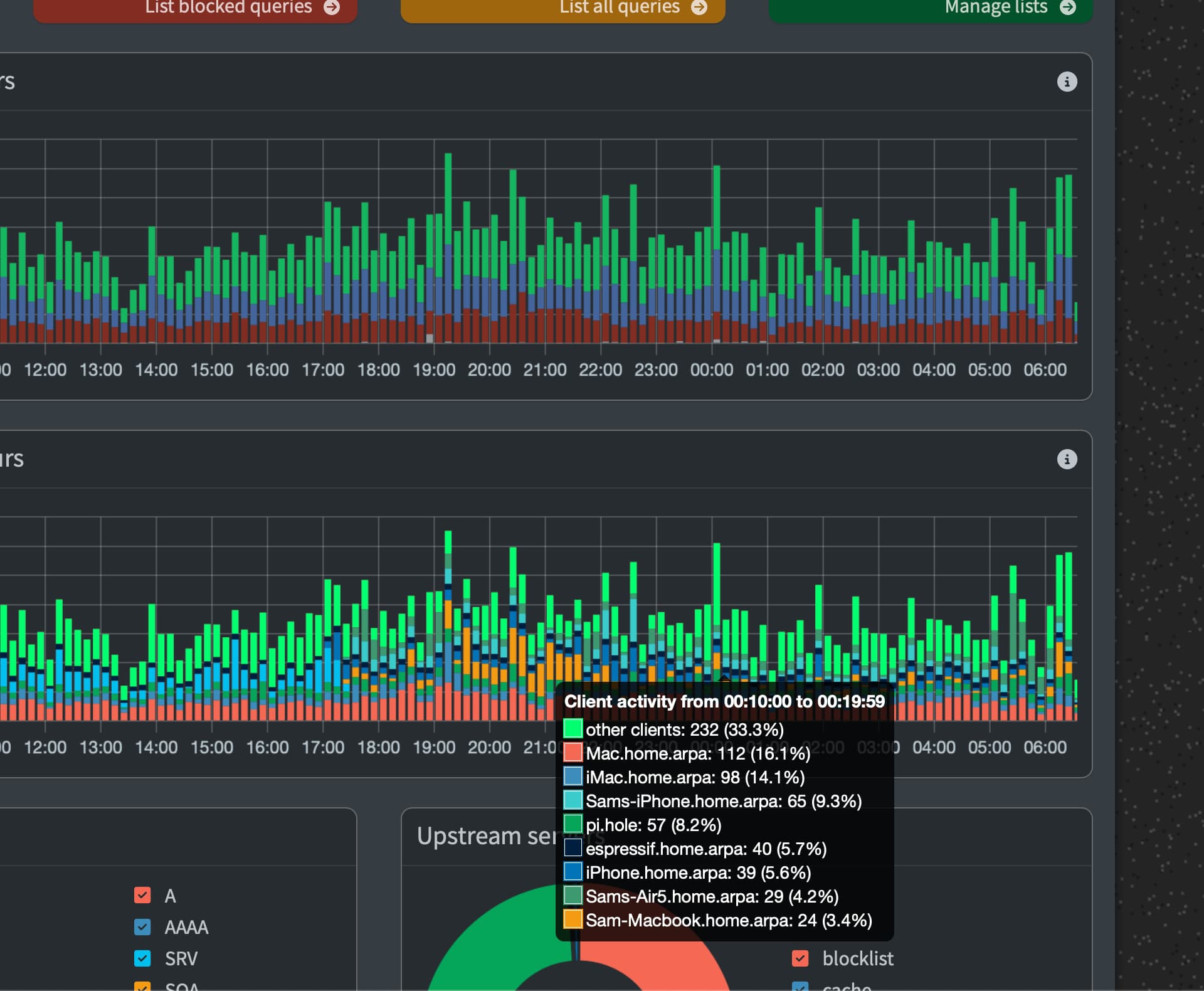Click the 19:00 label on upper chart axis
The image size is (1204, 991).
tap(434, 370)
